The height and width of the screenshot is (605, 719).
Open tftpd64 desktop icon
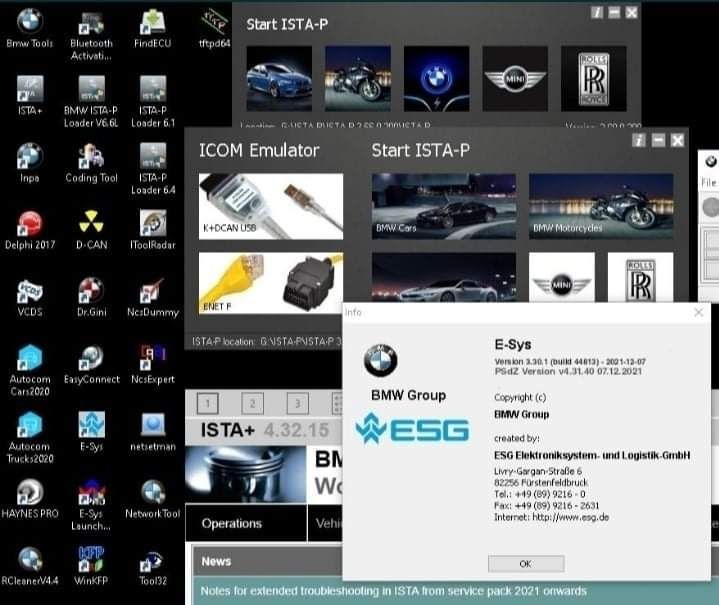tap(214, 28)
